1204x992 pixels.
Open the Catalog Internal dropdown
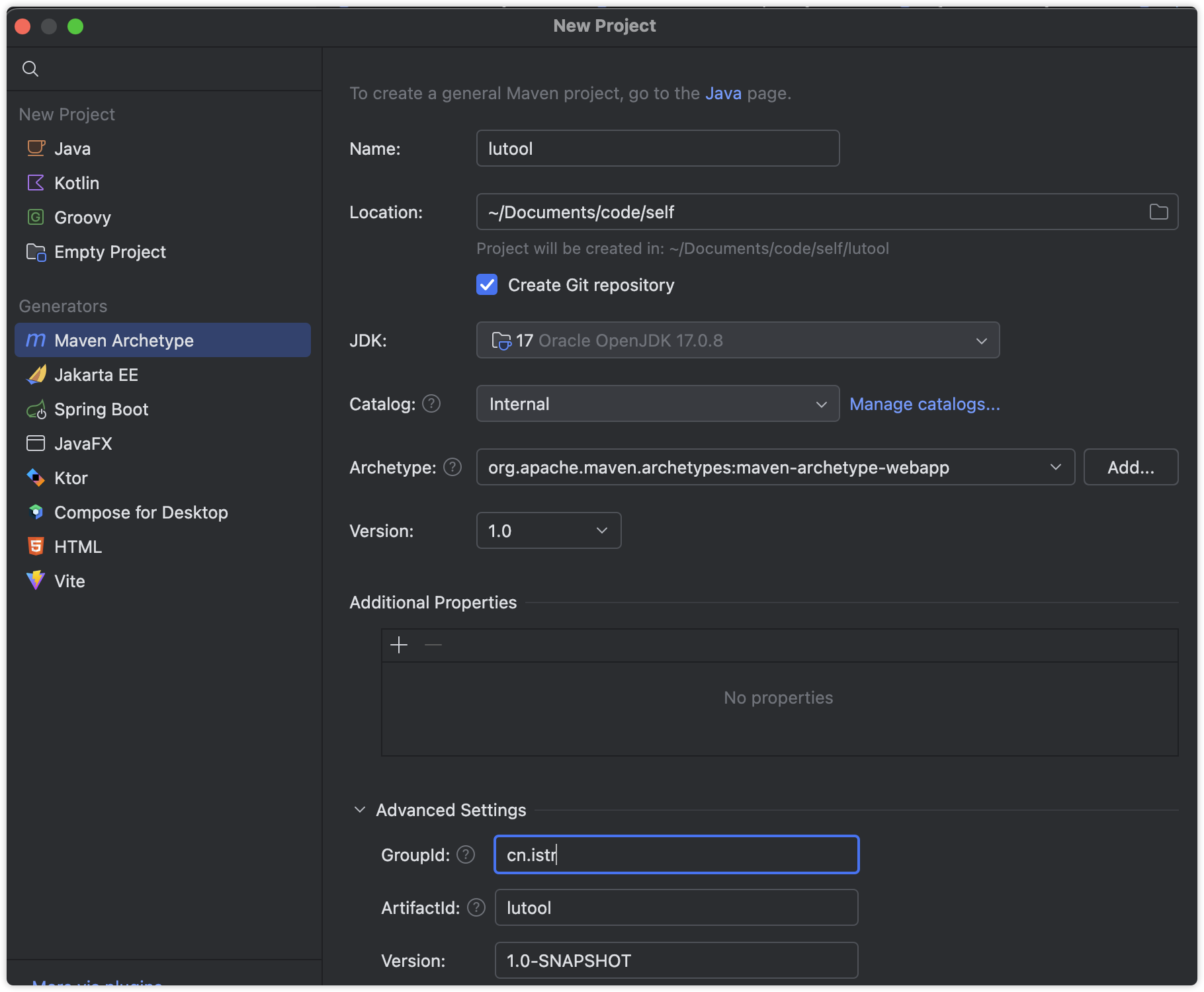click(658, 404)
